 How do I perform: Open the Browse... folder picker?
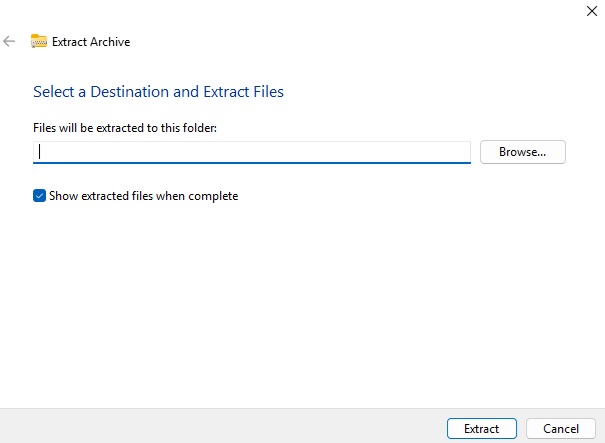pyautogui.click(x=523, y=152)
